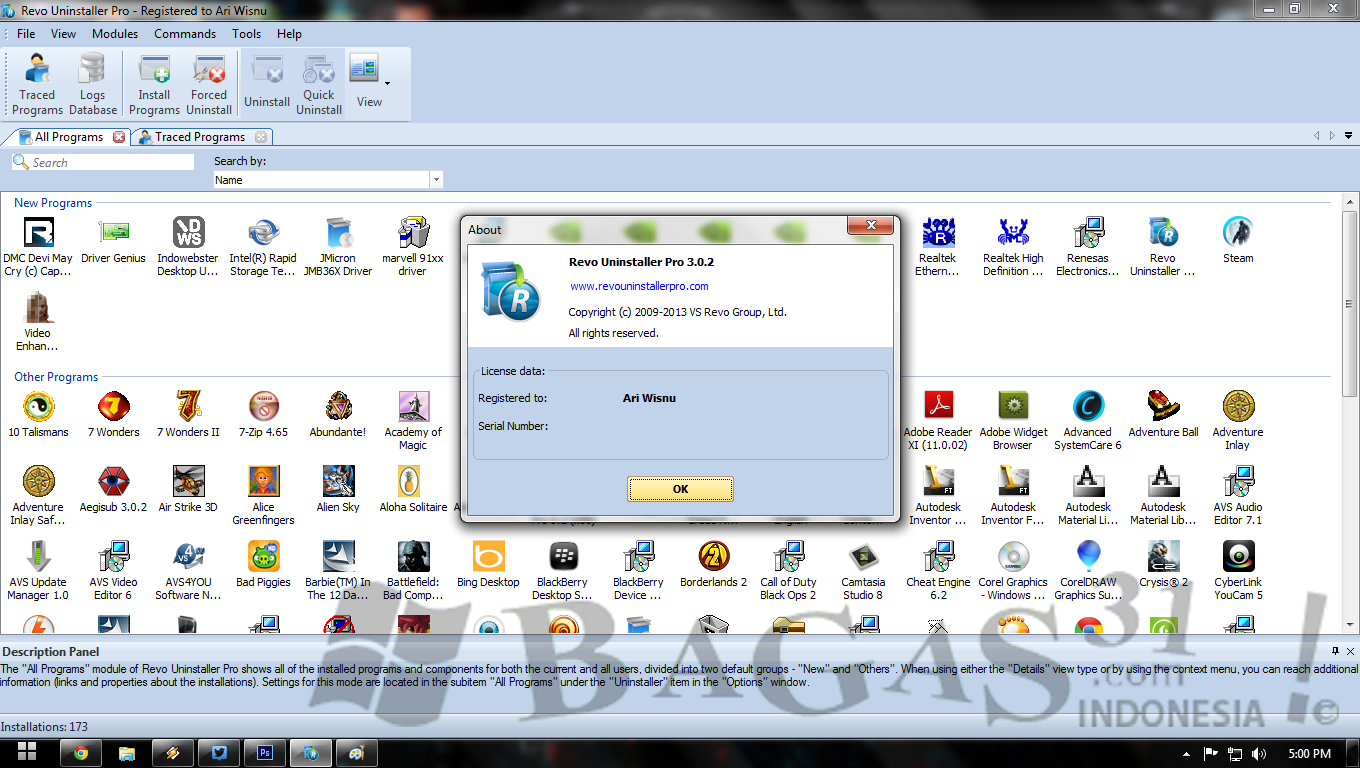The image size is (1360, 768).
Task: Open the Modules menu
Action: pyautogui.click(x=115, y=33)
